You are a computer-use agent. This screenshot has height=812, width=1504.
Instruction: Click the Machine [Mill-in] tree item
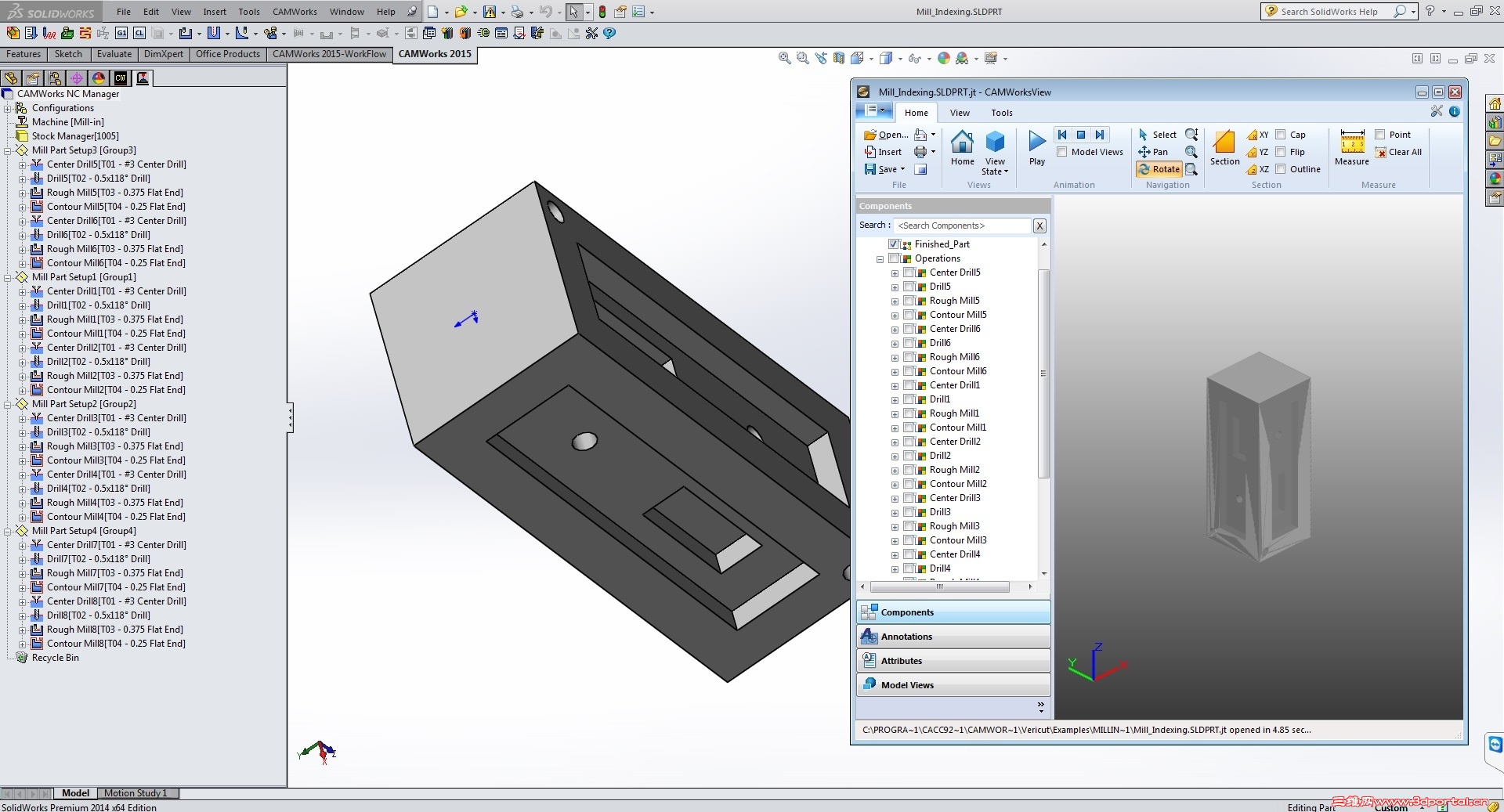click(x=67, y=122)
